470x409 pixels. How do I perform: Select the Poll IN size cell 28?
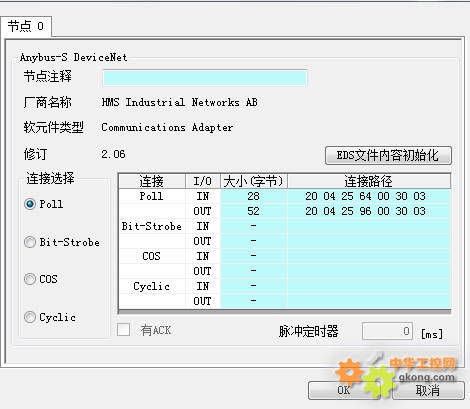254,196
